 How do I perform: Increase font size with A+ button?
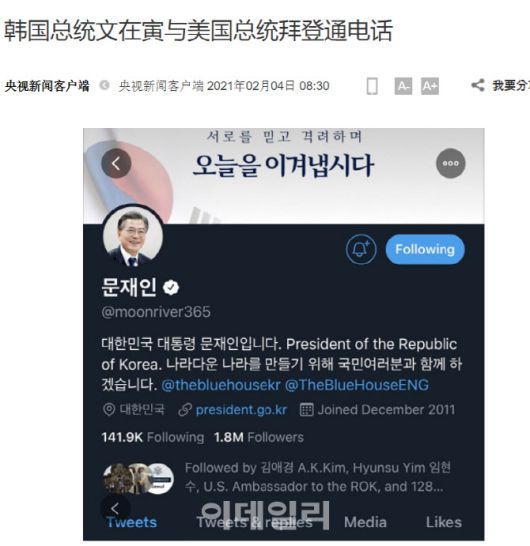(430, 86)
